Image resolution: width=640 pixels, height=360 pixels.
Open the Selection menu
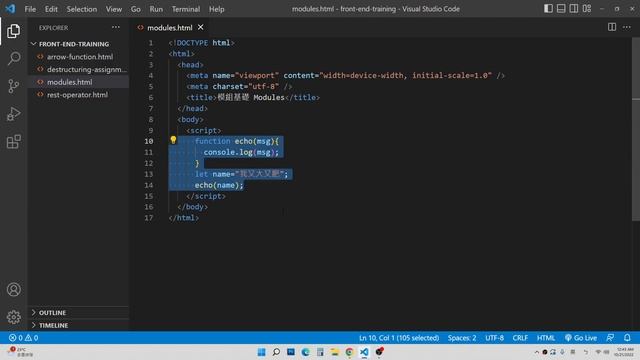pos(82,9)
